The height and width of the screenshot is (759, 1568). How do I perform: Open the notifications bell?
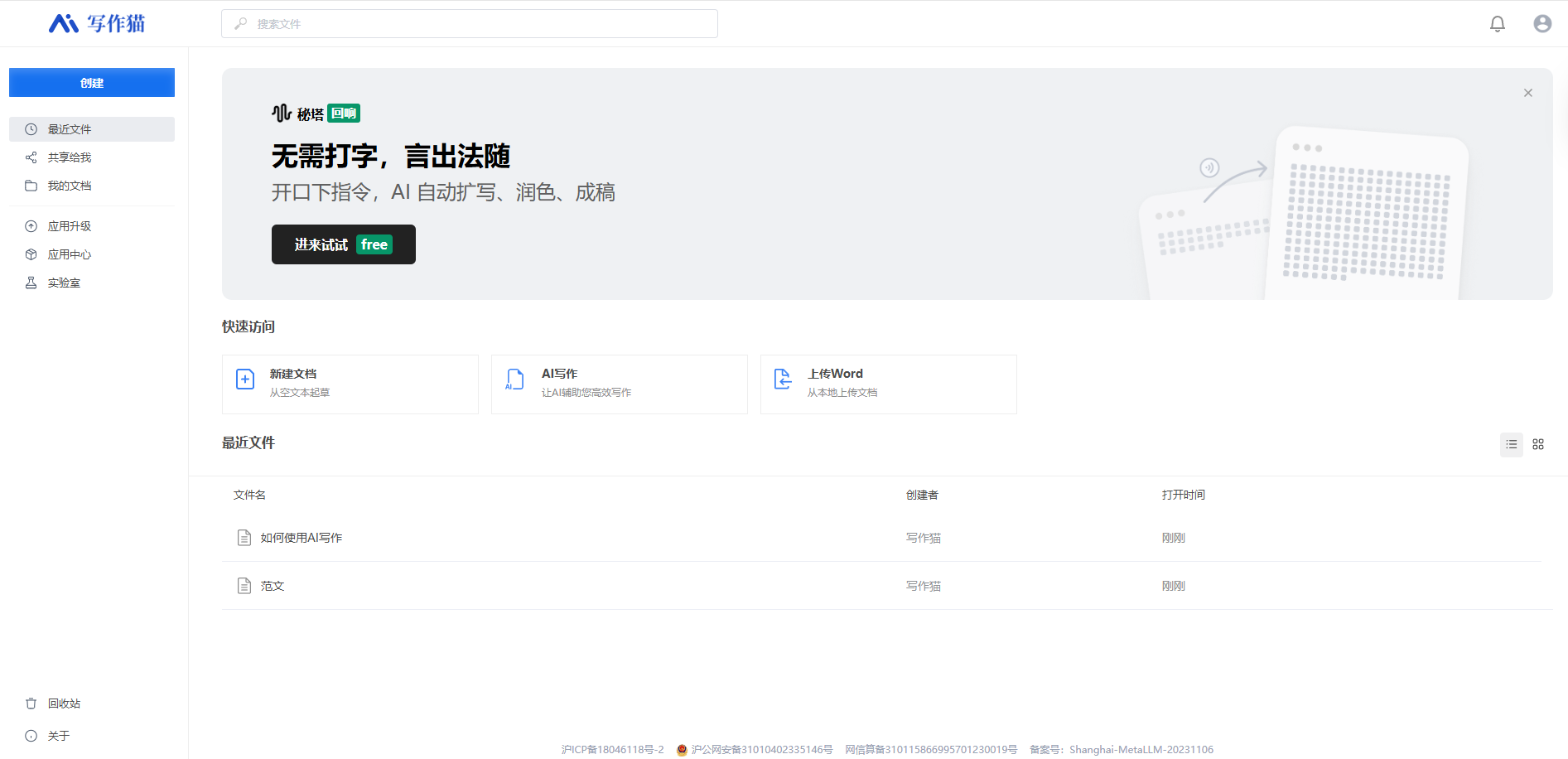click(x=1498, y=24)
